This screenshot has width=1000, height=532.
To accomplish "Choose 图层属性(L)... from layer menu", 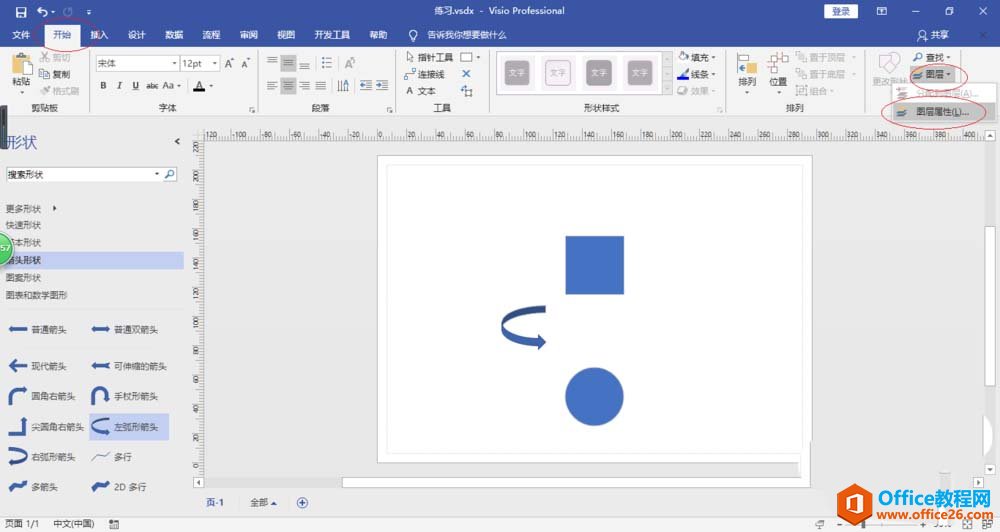I will pyautogui.click(x=941, y=111).
